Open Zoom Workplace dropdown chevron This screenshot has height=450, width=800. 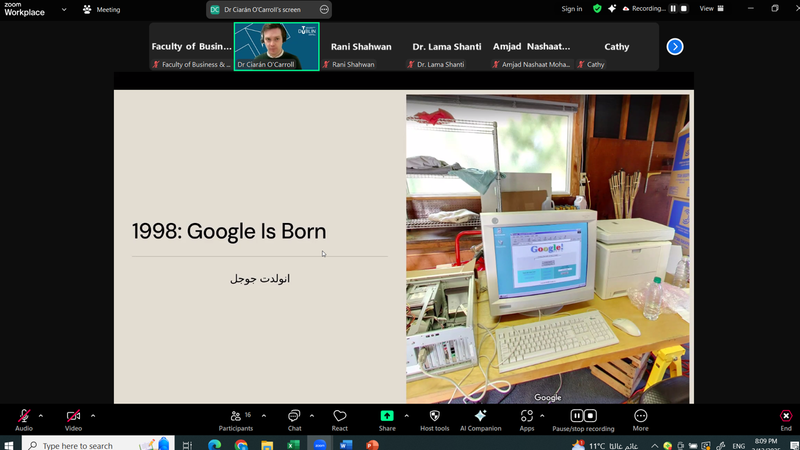tap(64, 9)
